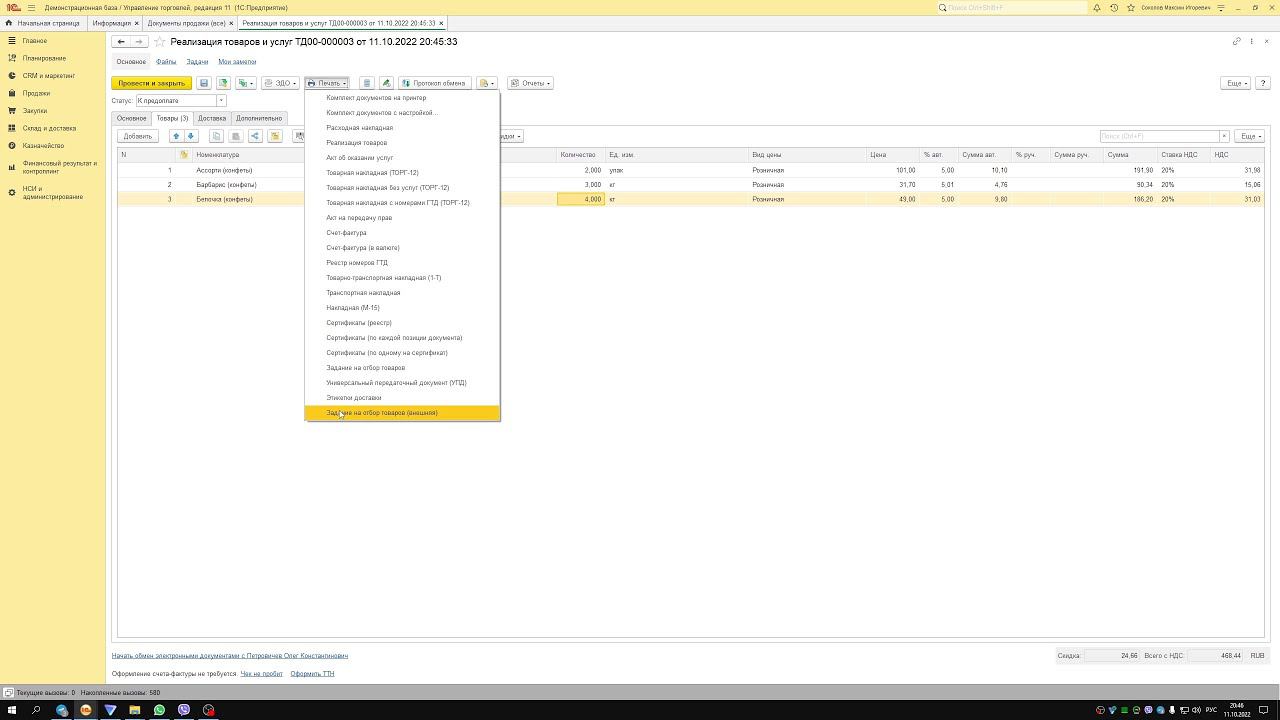Click the quantity cell 4,000 of Белочка
This screenshot has width=1280, height=720.
pyautogui.click(x=581, y=199)
